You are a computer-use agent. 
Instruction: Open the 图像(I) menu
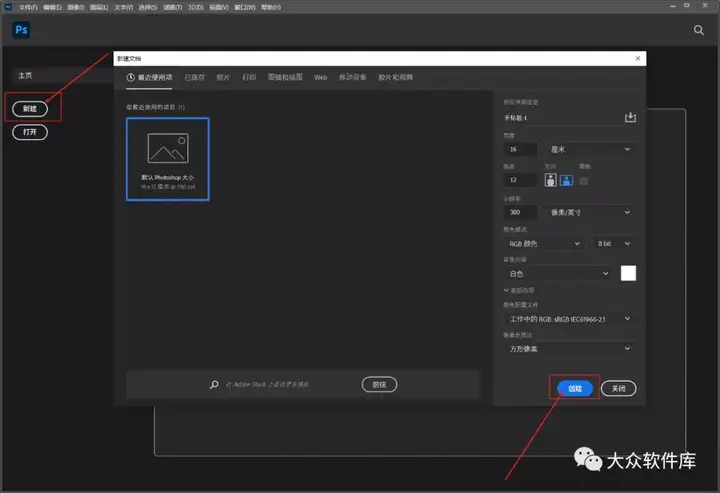pyautogui.click(x=76, y=7)
